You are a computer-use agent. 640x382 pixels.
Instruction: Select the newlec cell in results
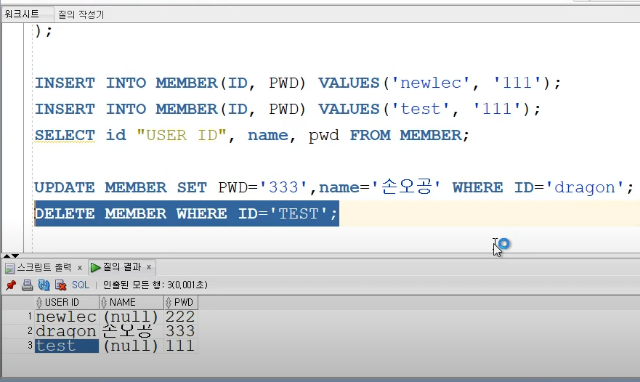pyautogui.click(x=67, y=317)
